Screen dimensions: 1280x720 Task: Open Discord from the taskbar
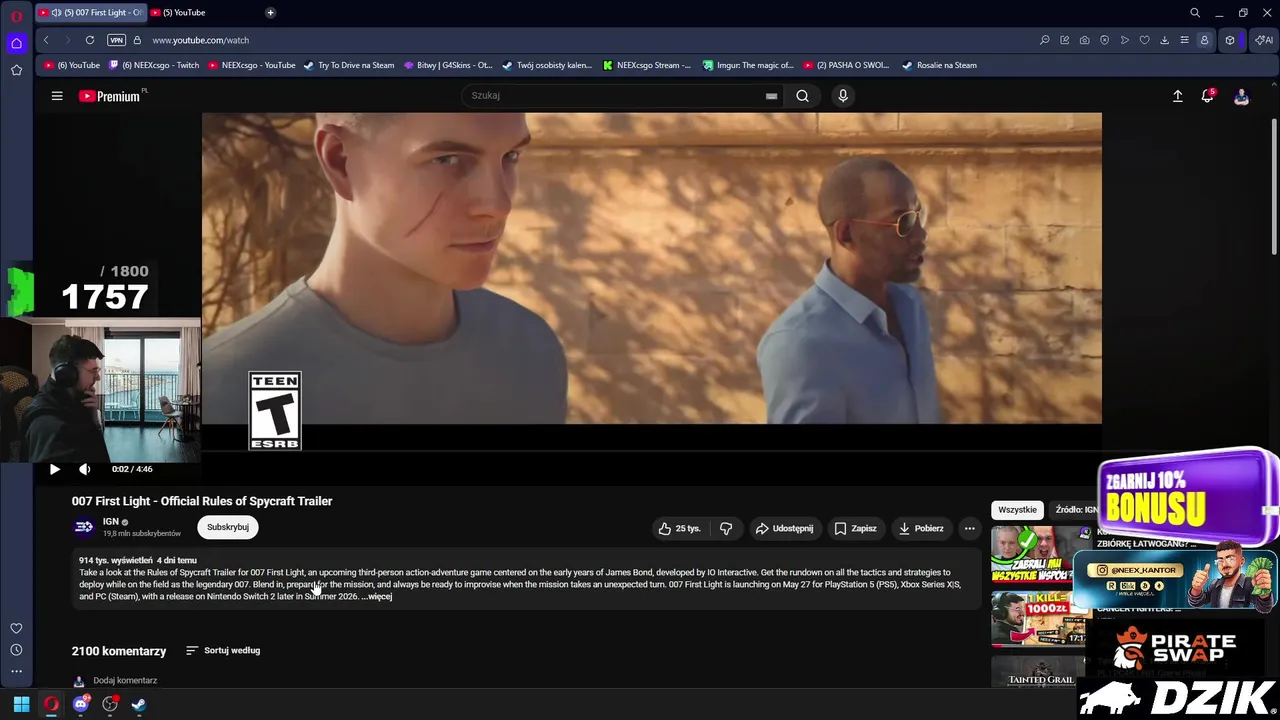tap(81, 704)
